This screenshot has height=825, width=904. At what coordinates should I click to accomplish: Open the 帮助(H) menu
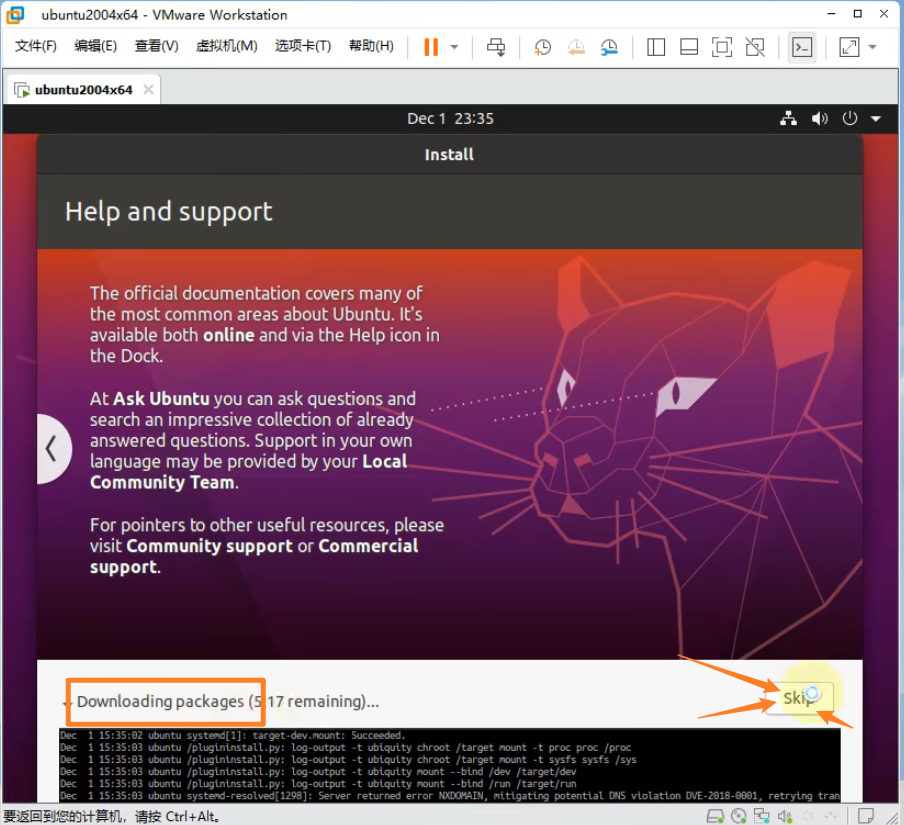371,46
